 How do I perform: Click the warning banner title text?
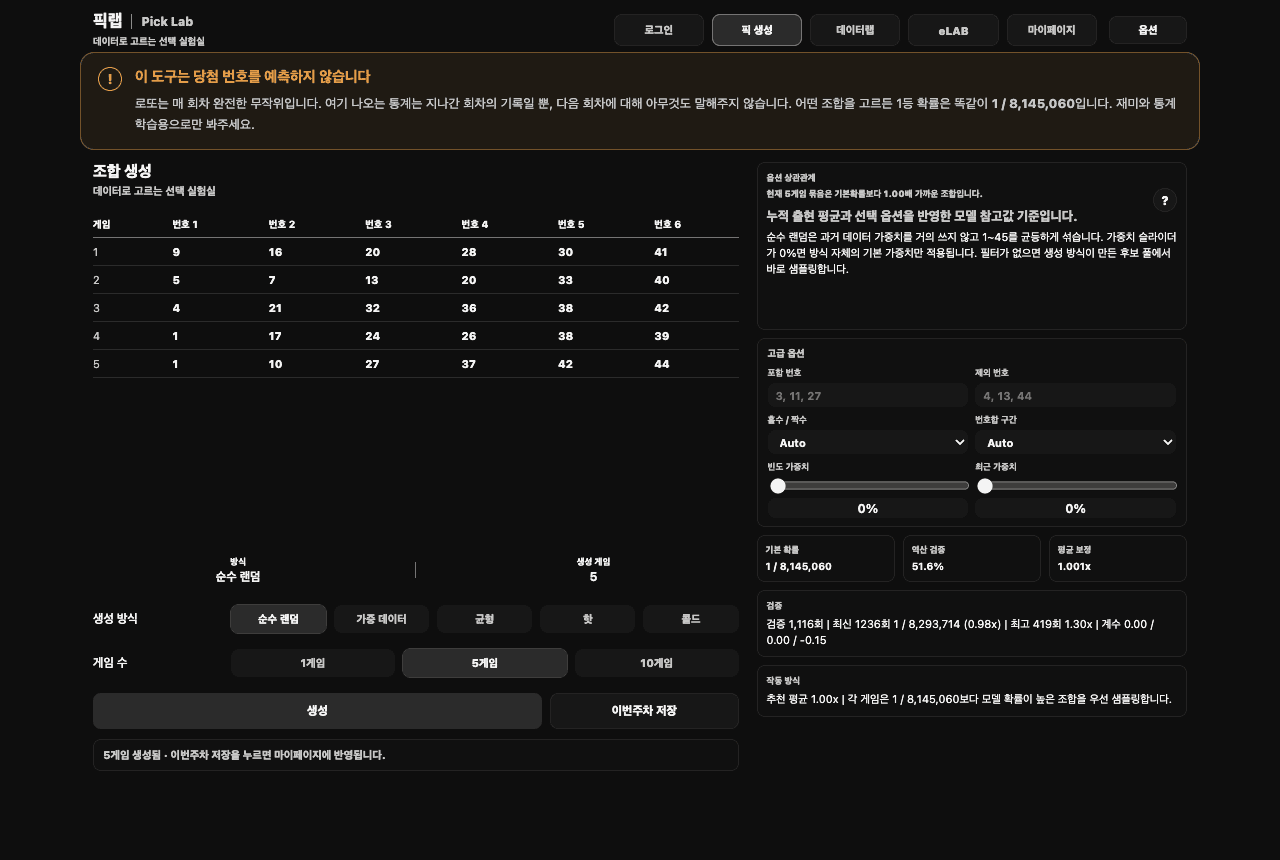pos(253,77)
